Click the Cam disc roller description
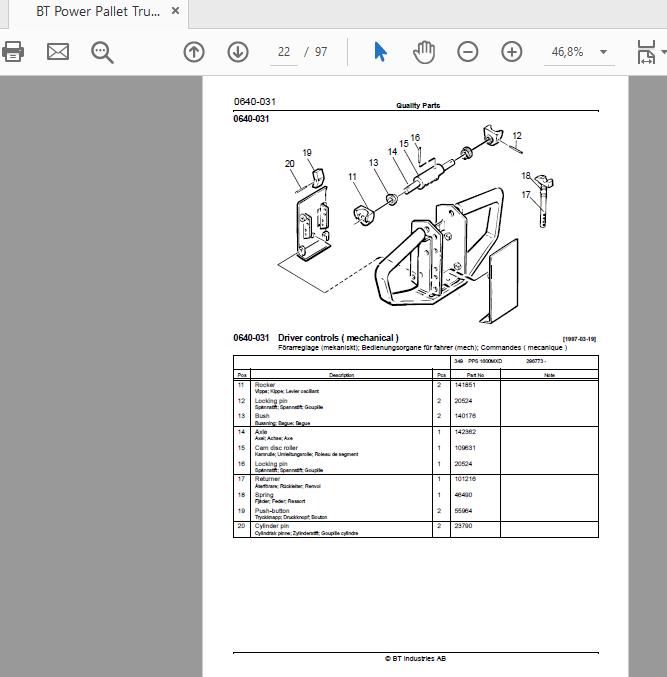 click(x=276, y=448)
